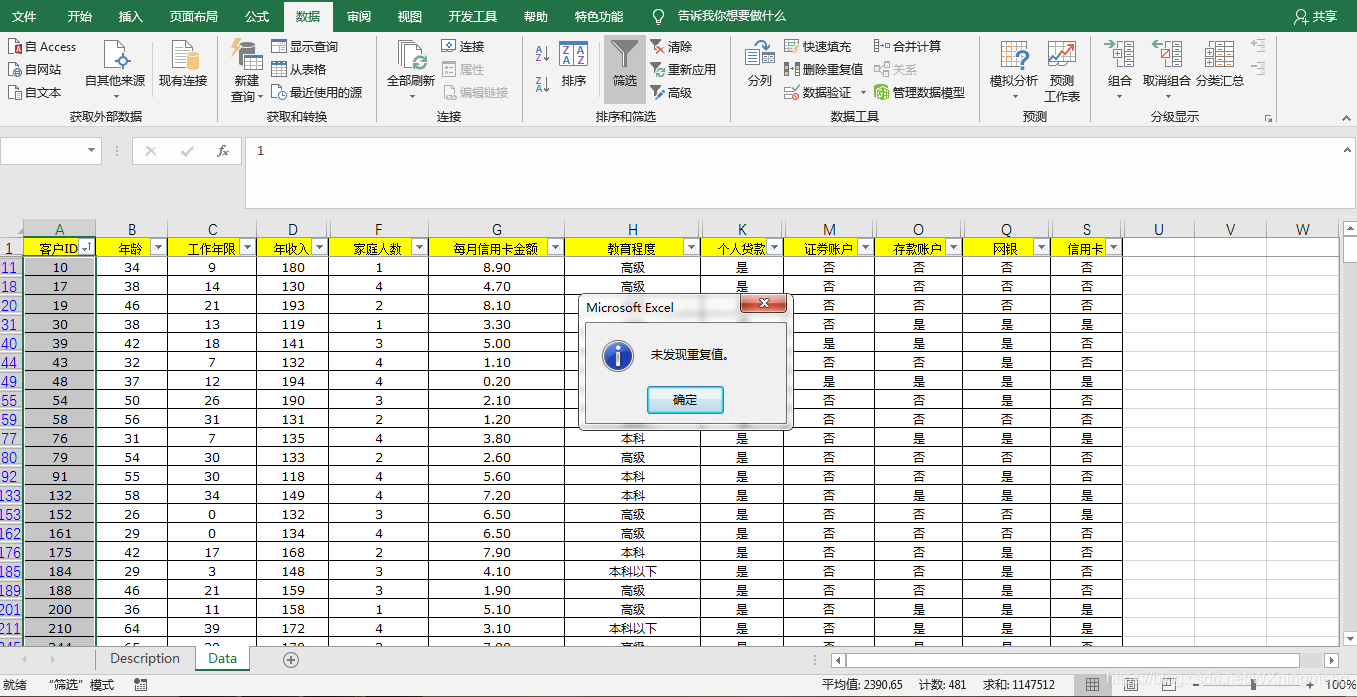Switch to Normal view in status bar

coord(1093,685)
